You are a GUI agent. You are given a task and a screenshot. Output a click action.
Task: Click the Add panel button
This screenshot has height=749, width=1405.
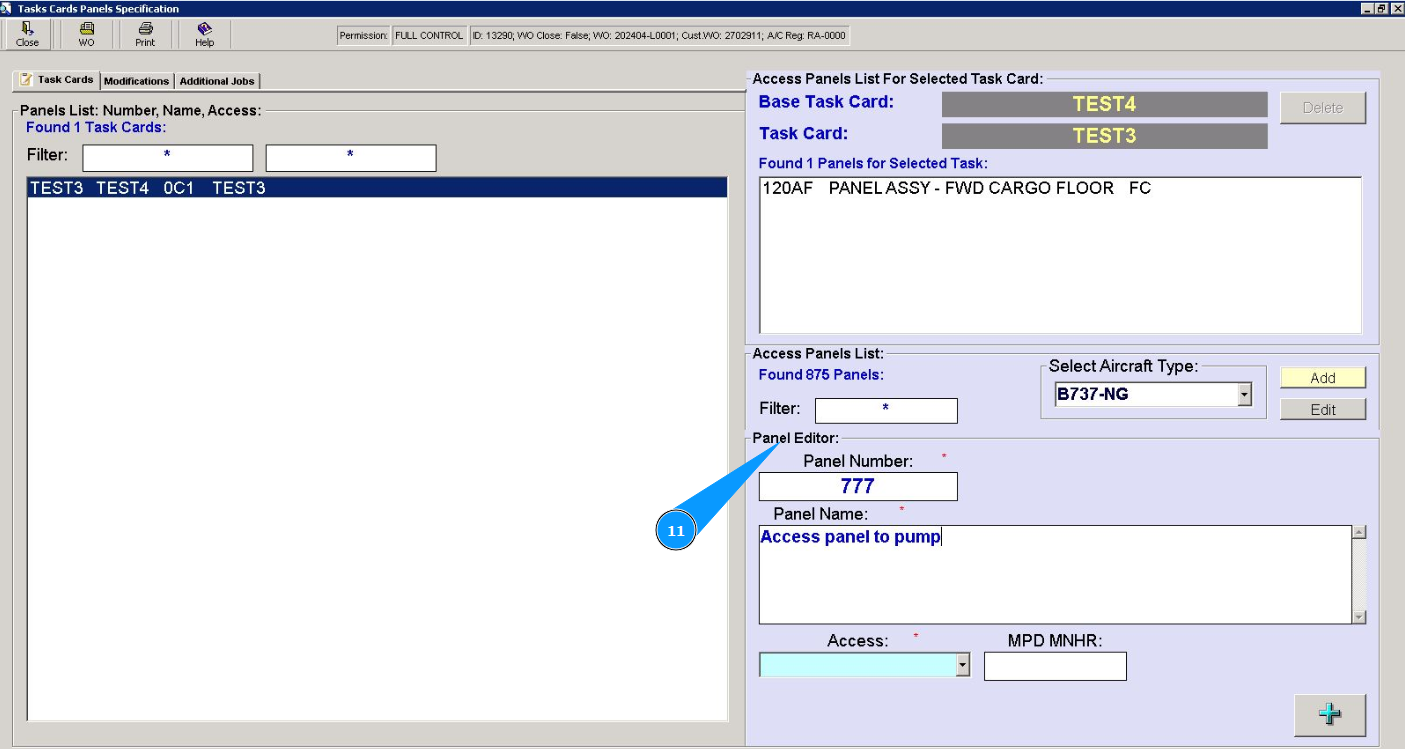[x=1323, y=378]
